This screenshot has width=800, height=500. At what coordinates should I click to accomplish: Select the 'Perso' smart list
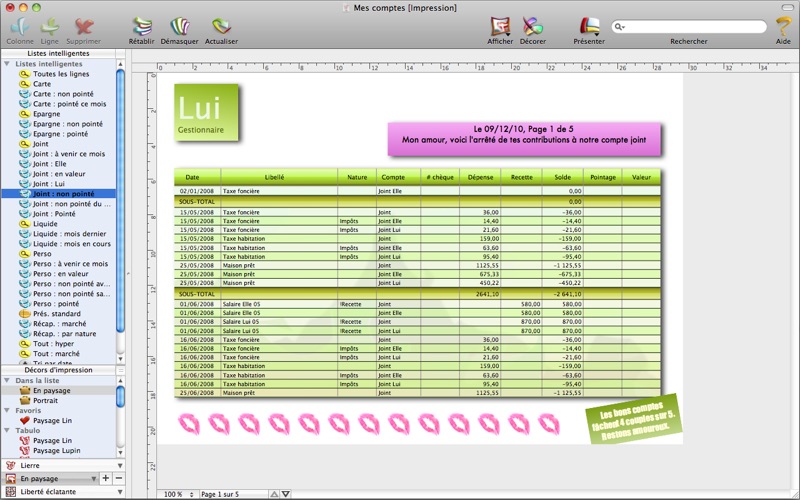(x=42, y=254)
